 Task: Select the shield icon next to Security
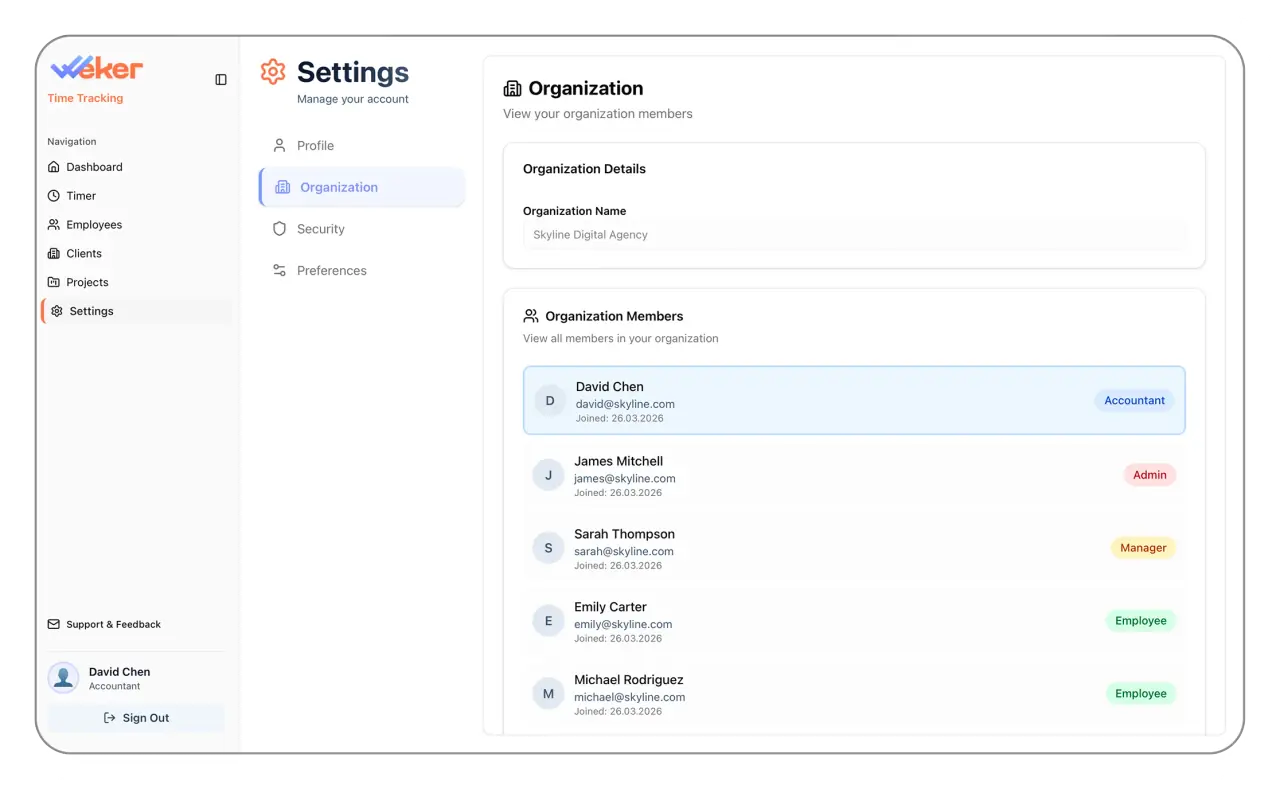[279, 229]
